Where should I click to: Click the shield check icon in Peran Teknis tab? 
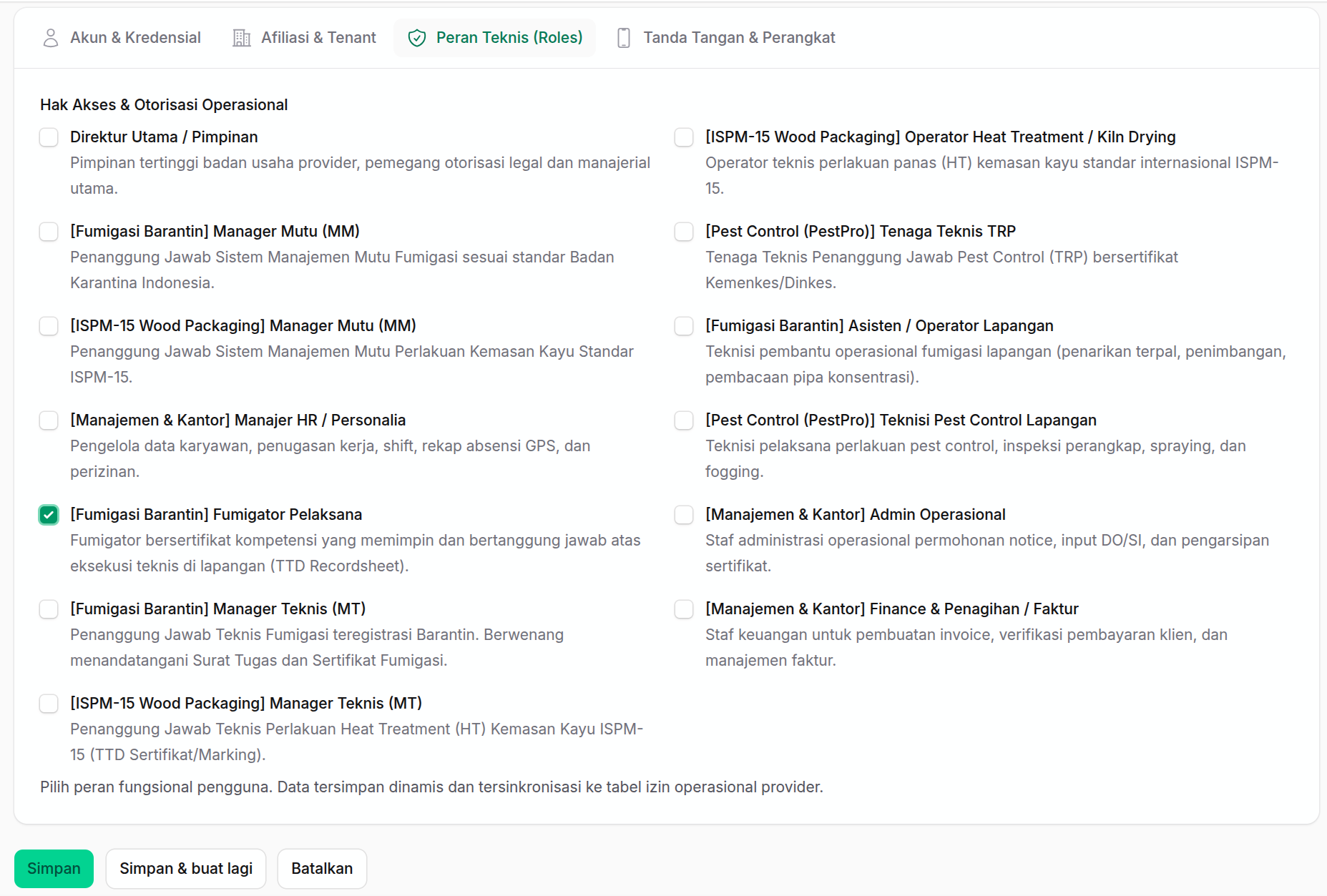click(x=417, y=38)
